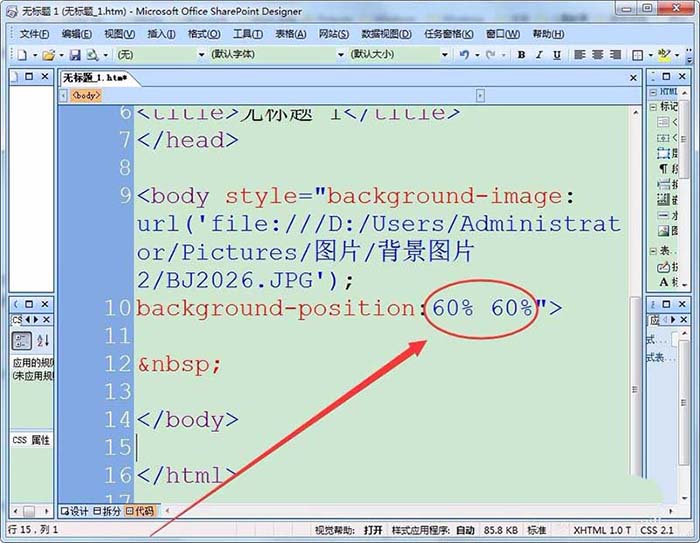Select the CSS 属性 tab

(x=31, y=440)
